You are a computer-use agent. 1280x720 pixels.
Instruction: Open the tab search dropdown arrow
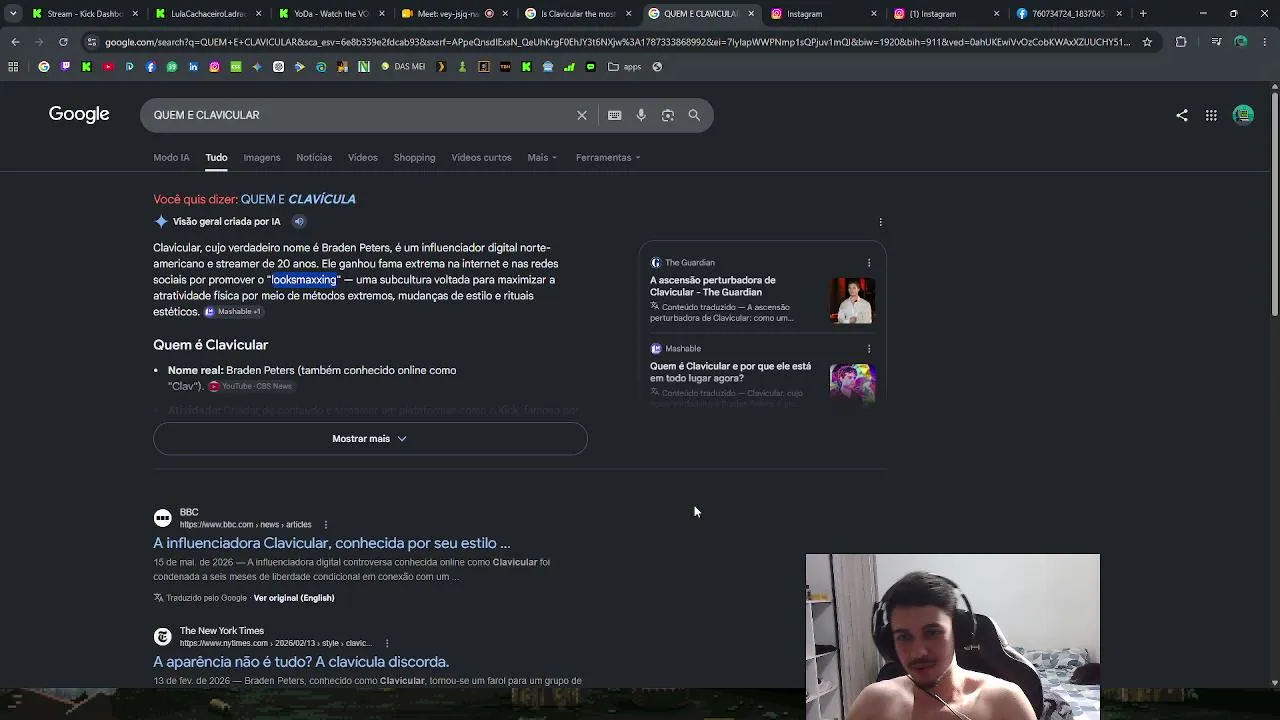[x=13, y=14]
